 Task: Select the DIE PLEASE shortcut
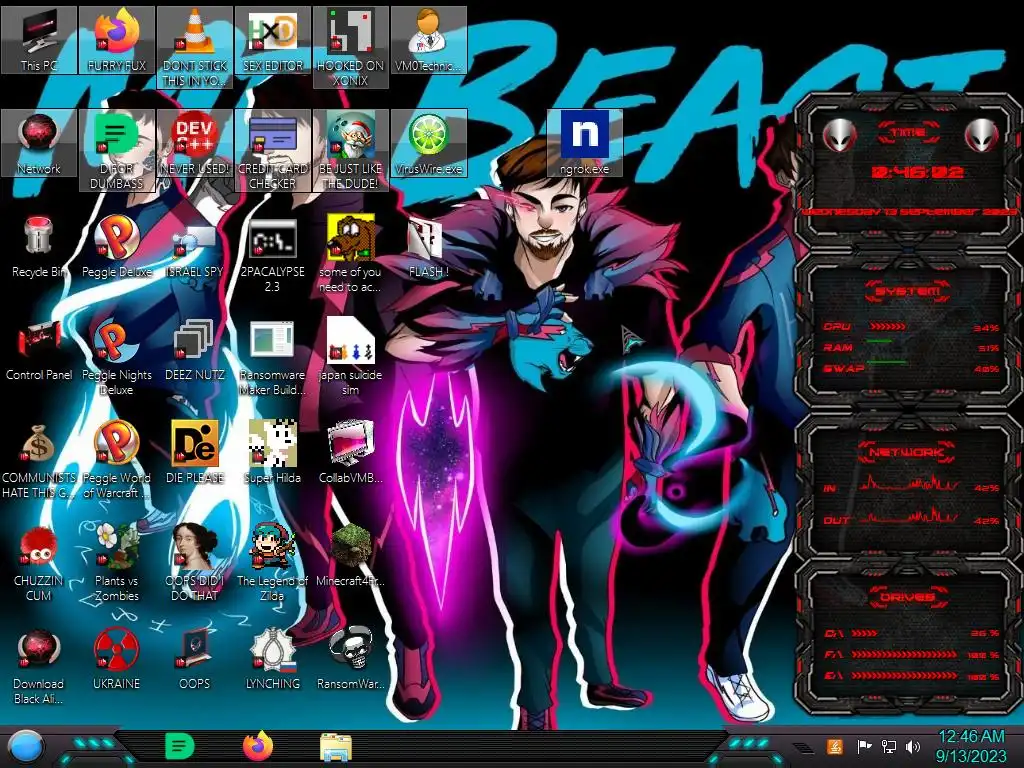[195, 452]
